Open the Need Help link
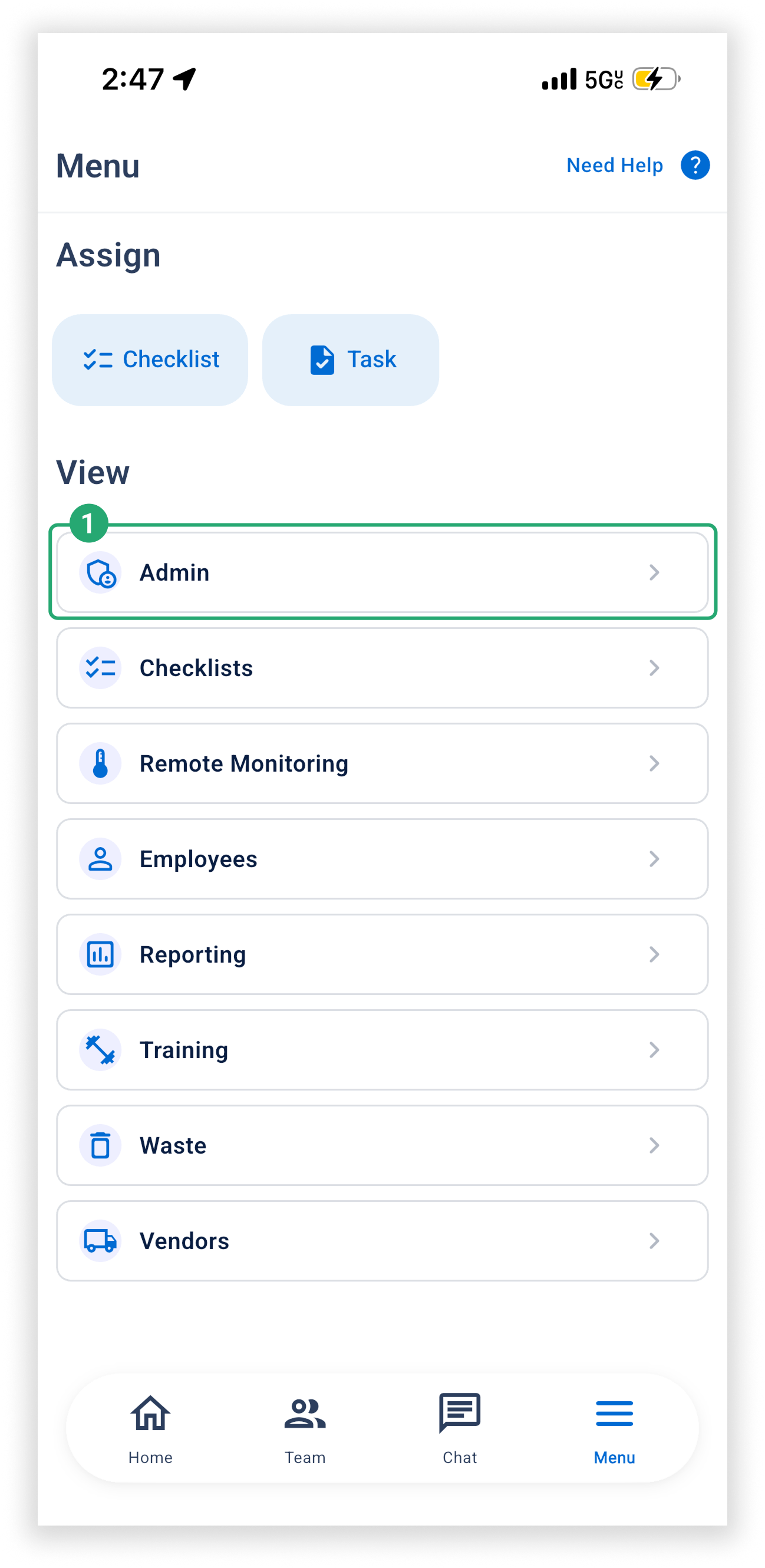 (x=614, y=165)
